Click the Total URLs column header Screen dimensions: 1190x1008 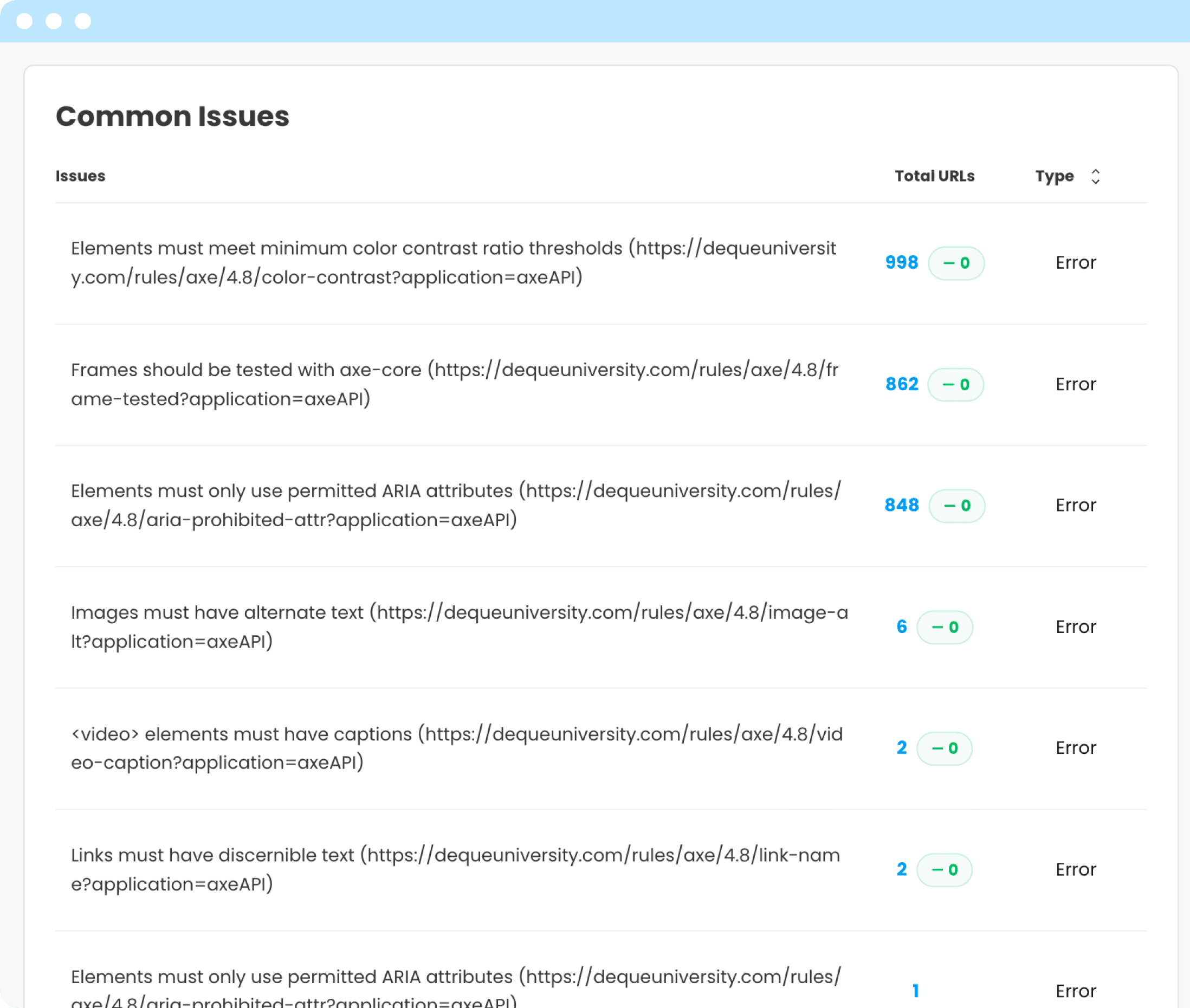[x=934, y=176]
